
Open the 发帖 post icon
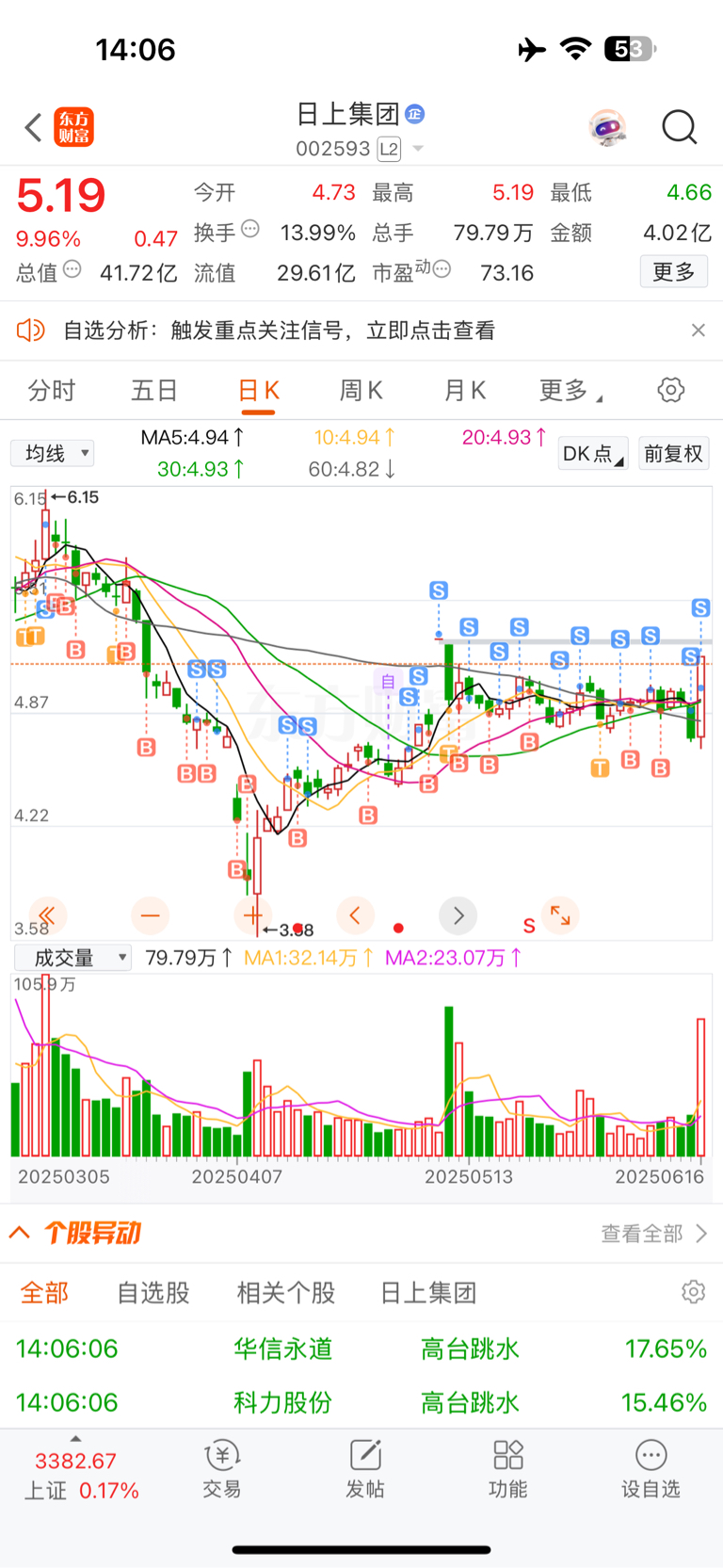click(x=365, y=1469)
